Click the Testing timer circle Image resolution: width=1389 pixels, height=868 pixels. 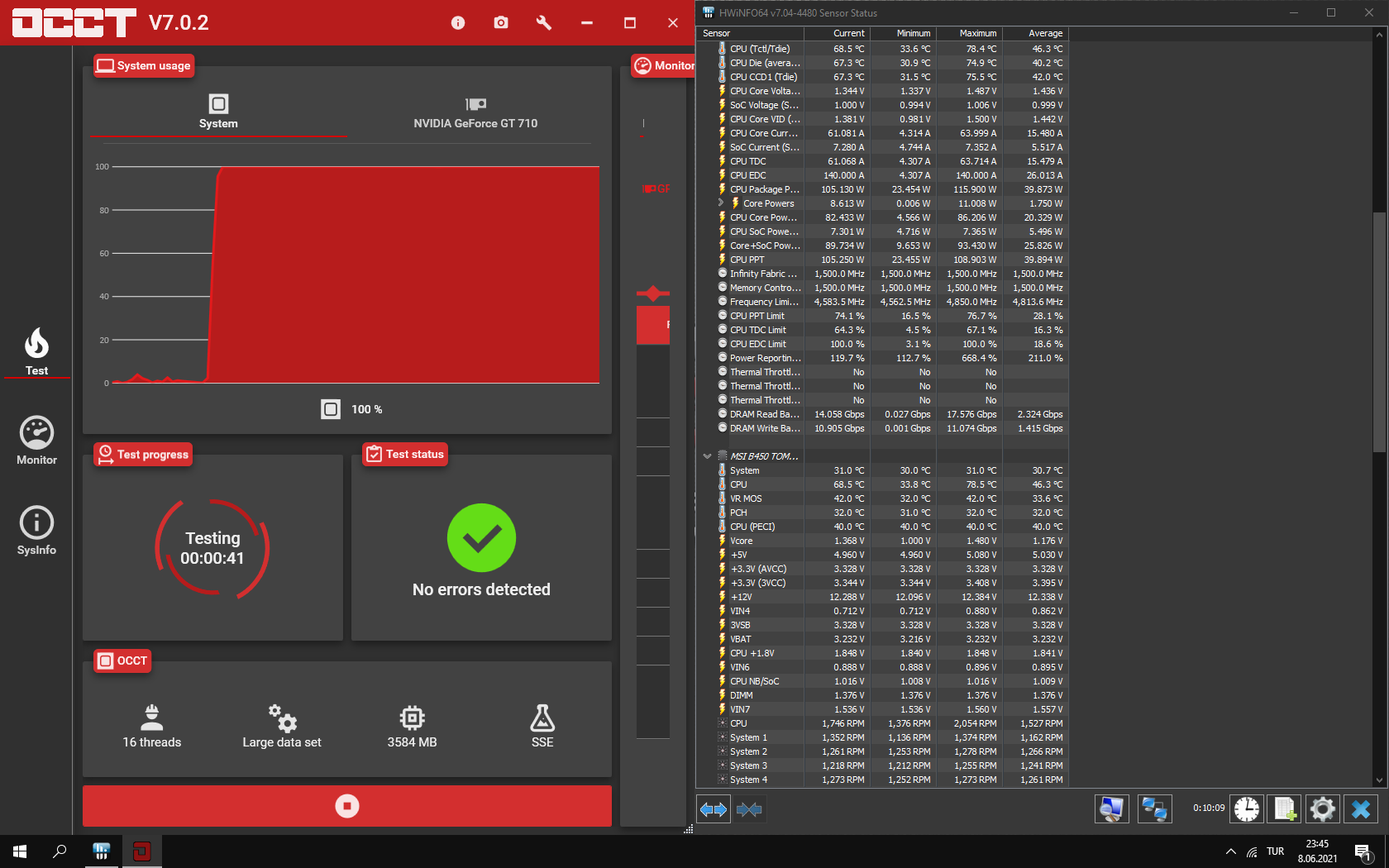pyautogui.click(x=212, y=548)
